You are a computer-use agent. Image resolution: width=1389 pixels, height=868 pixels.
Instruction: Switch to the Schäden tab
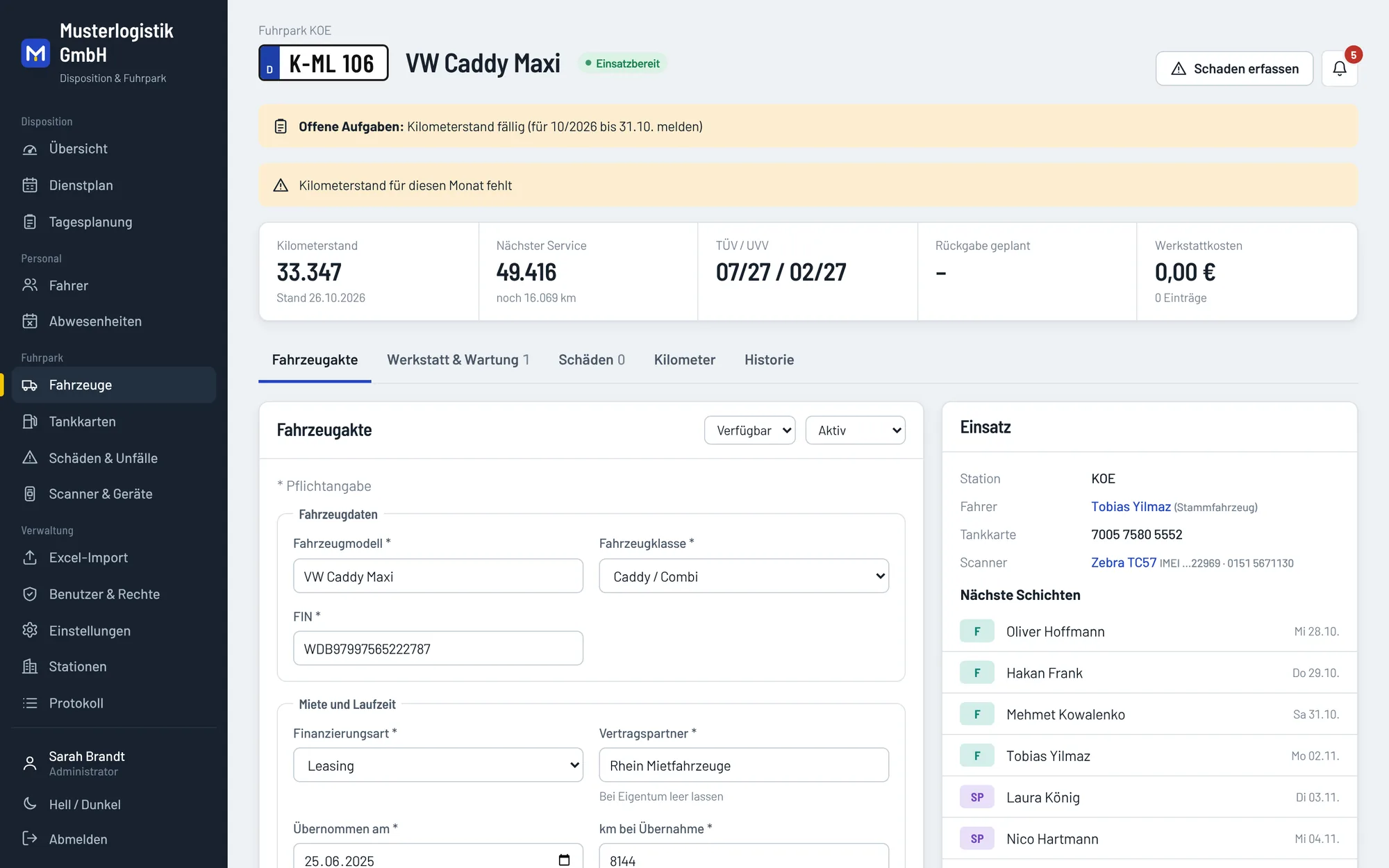(592, 360)
